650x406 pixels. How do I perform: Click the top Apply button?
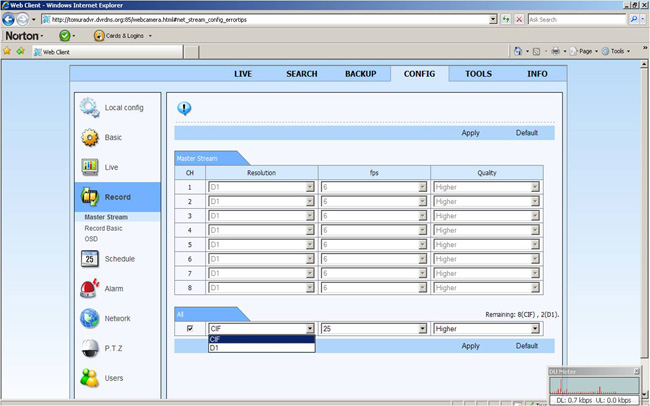pos(471,133)
